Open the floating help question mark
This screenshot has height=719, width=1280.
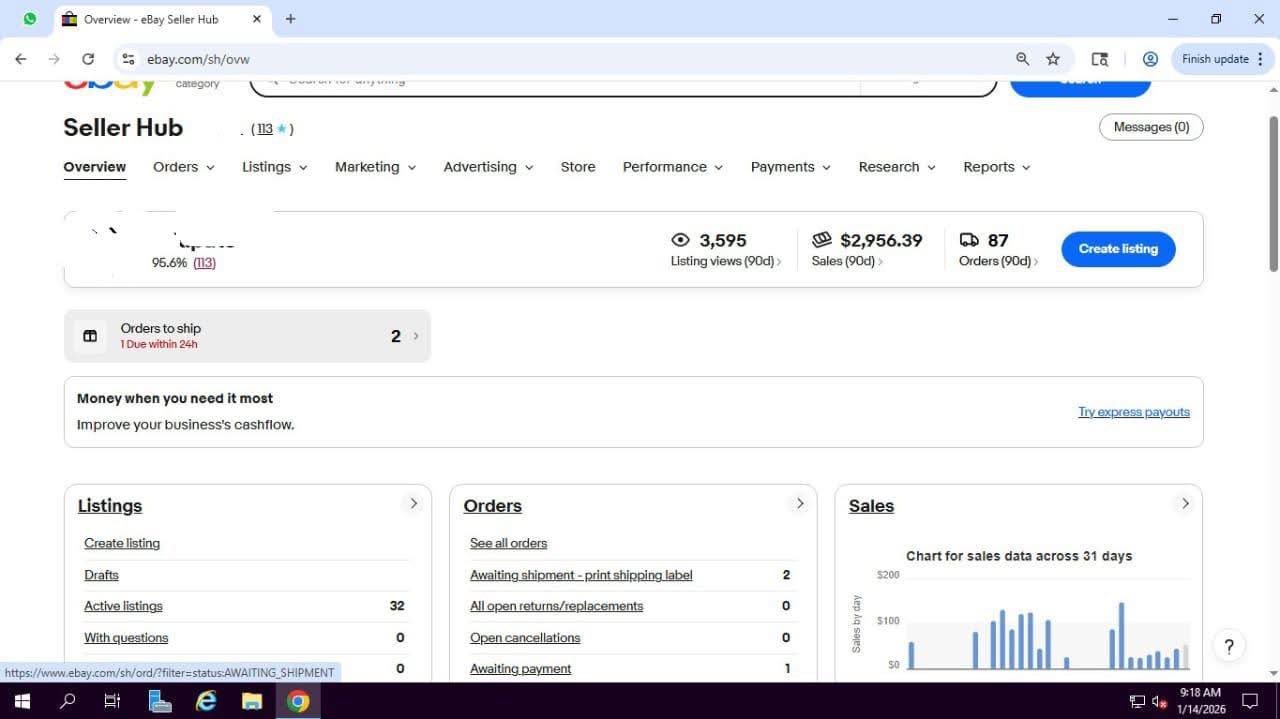coord(1229,646)
